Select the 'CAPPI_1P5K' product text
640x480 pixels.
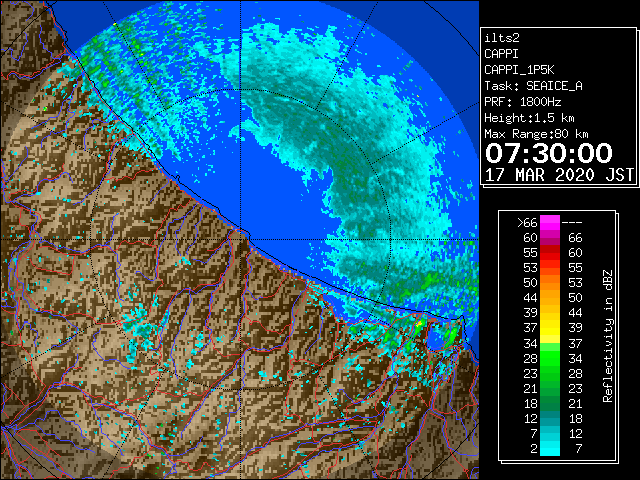click(519, 70)
